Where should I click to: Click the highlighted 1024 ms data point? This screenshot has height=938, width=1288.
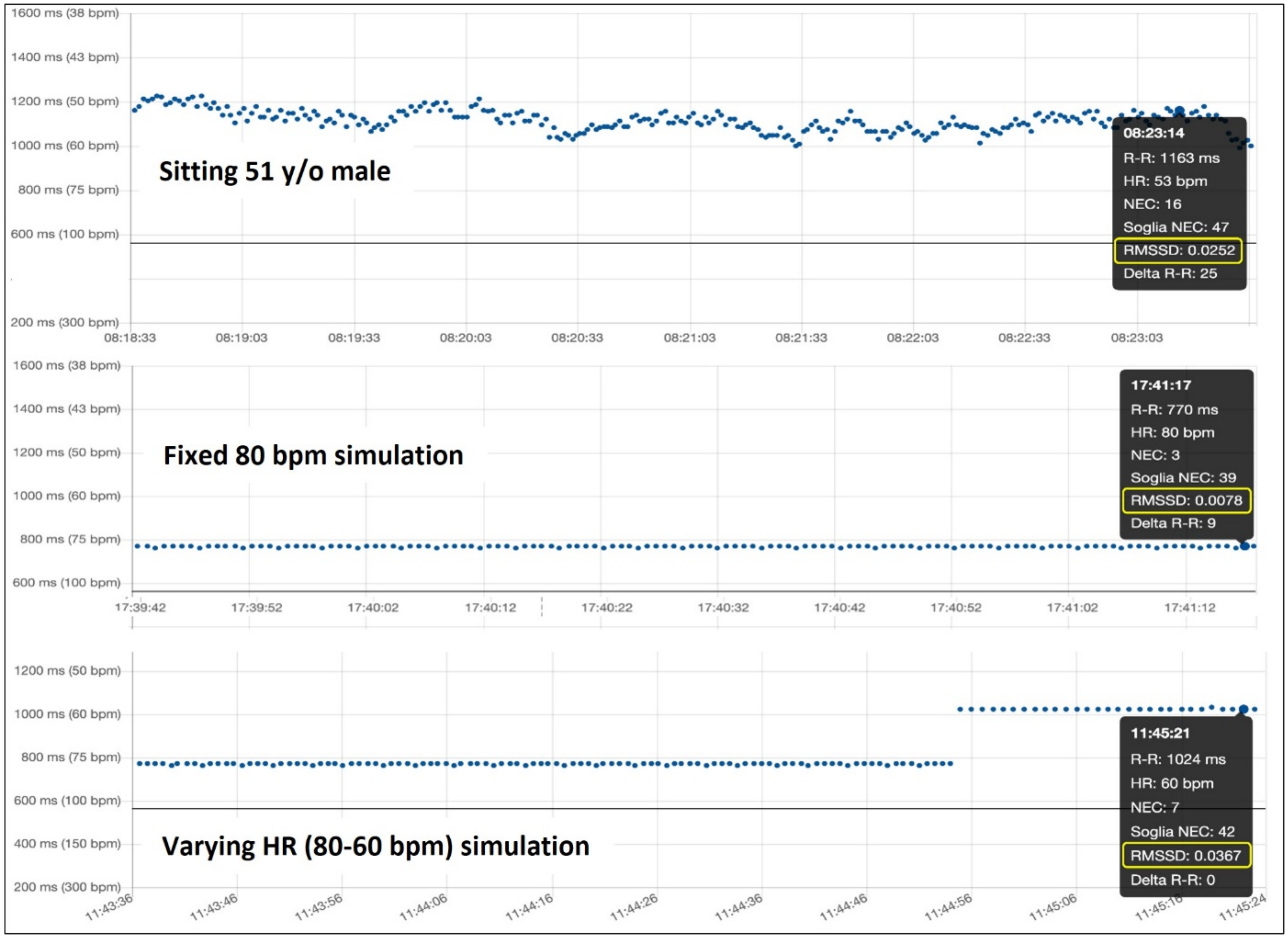(x=1244, y=709)
